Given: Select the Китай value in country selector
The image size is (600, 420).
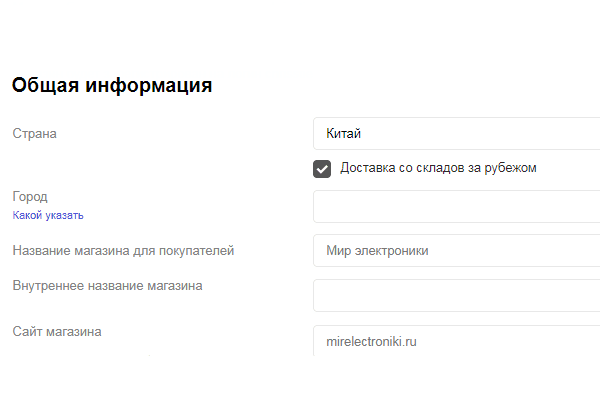Looking at the screenshot, I should coord(343,133).
